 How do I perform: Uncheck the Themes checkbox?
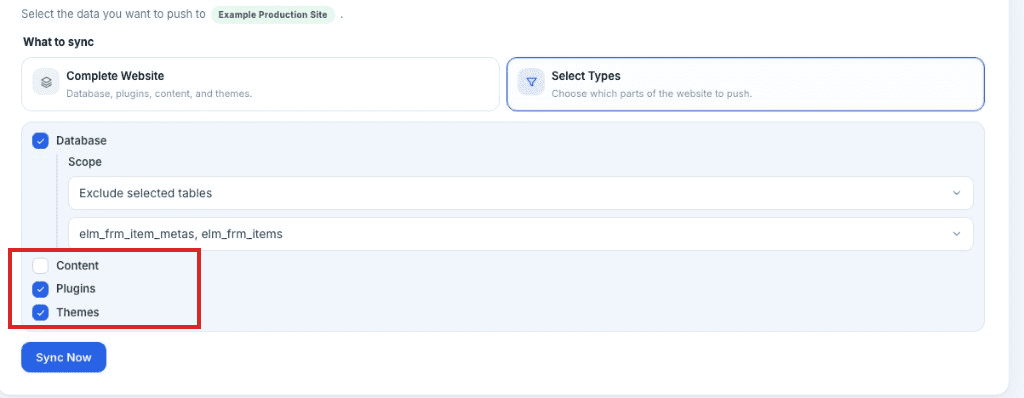(x=40, y=312)
